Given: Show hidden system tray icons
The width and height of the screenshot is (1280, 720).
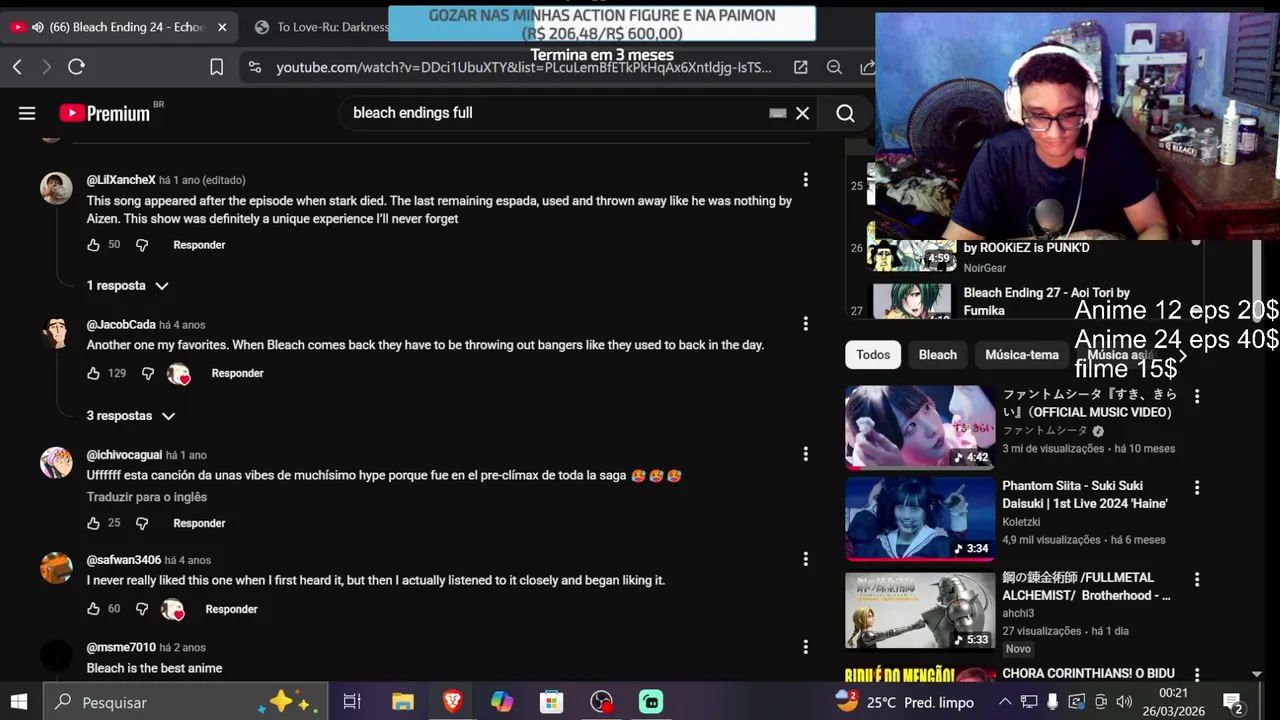Looking at the screenshot, I should coord(1005,702).
